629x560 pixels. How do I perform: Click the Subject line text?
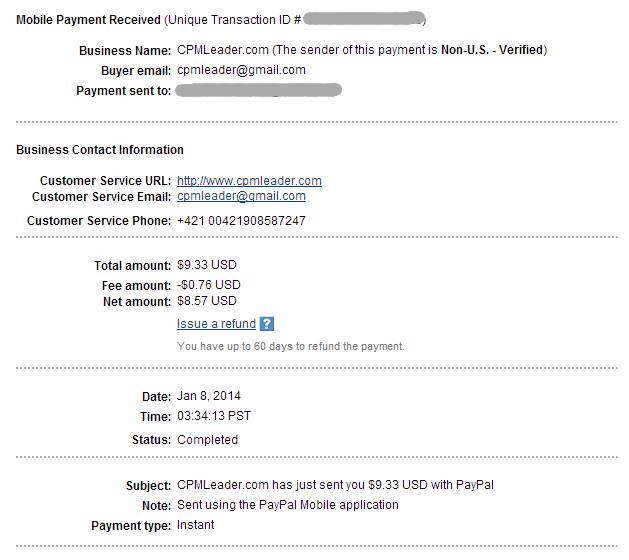click(x=335, y=486)
